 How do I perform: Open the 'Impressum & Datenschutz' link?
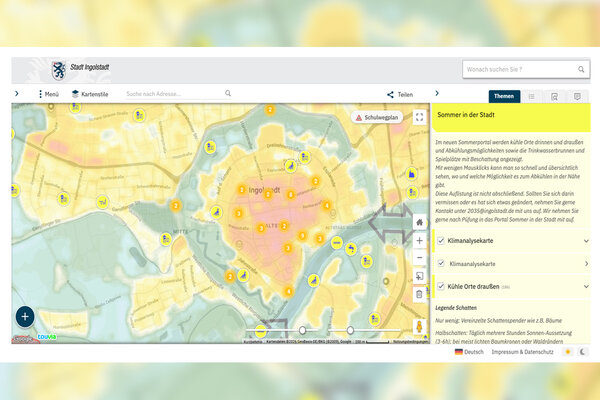(522, 352)
